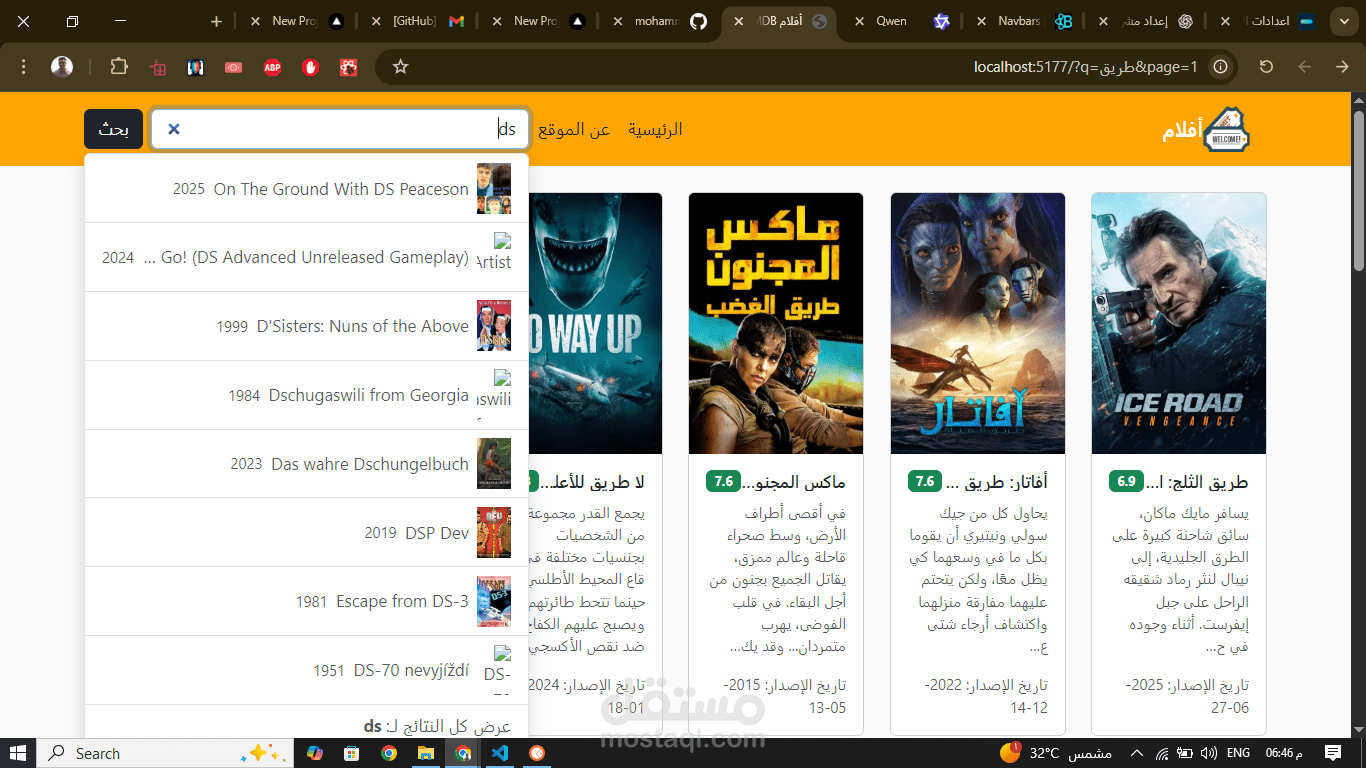Click the طريق الثلج movie title
This screenshot has height=768, width=1366.
click(1198, 482)
